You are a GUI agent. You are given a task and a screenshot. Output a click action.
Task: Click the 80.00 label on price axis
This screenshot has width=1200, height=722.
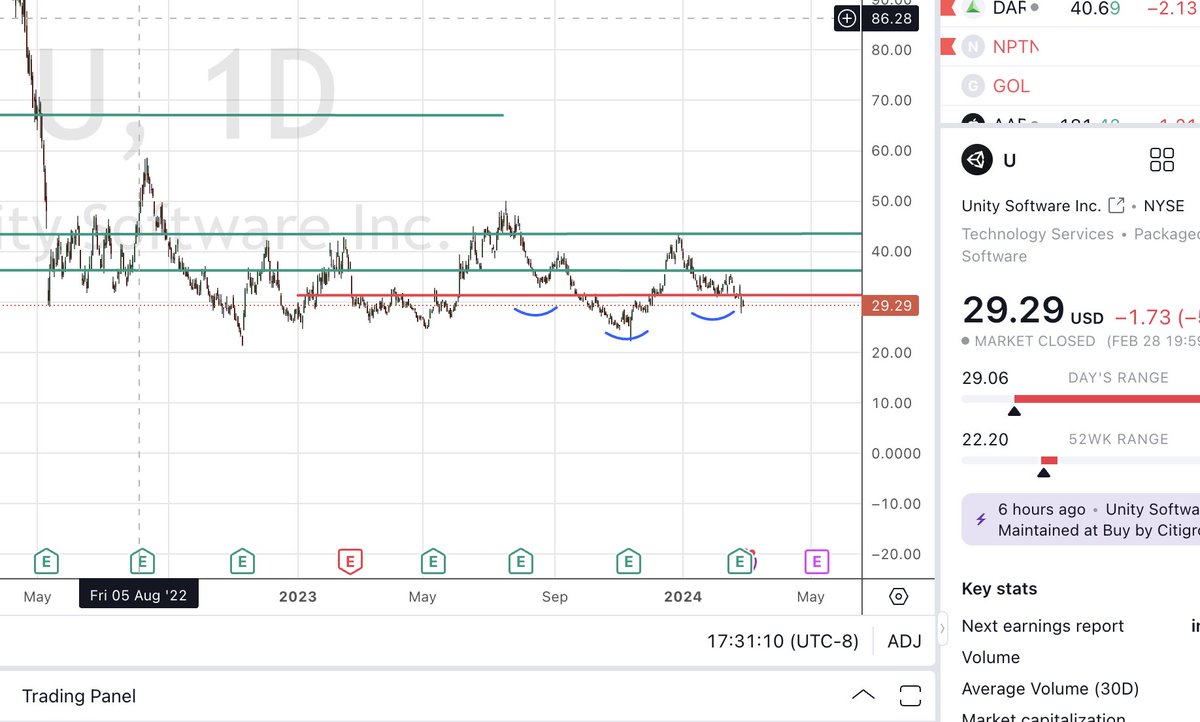(891, 50)
